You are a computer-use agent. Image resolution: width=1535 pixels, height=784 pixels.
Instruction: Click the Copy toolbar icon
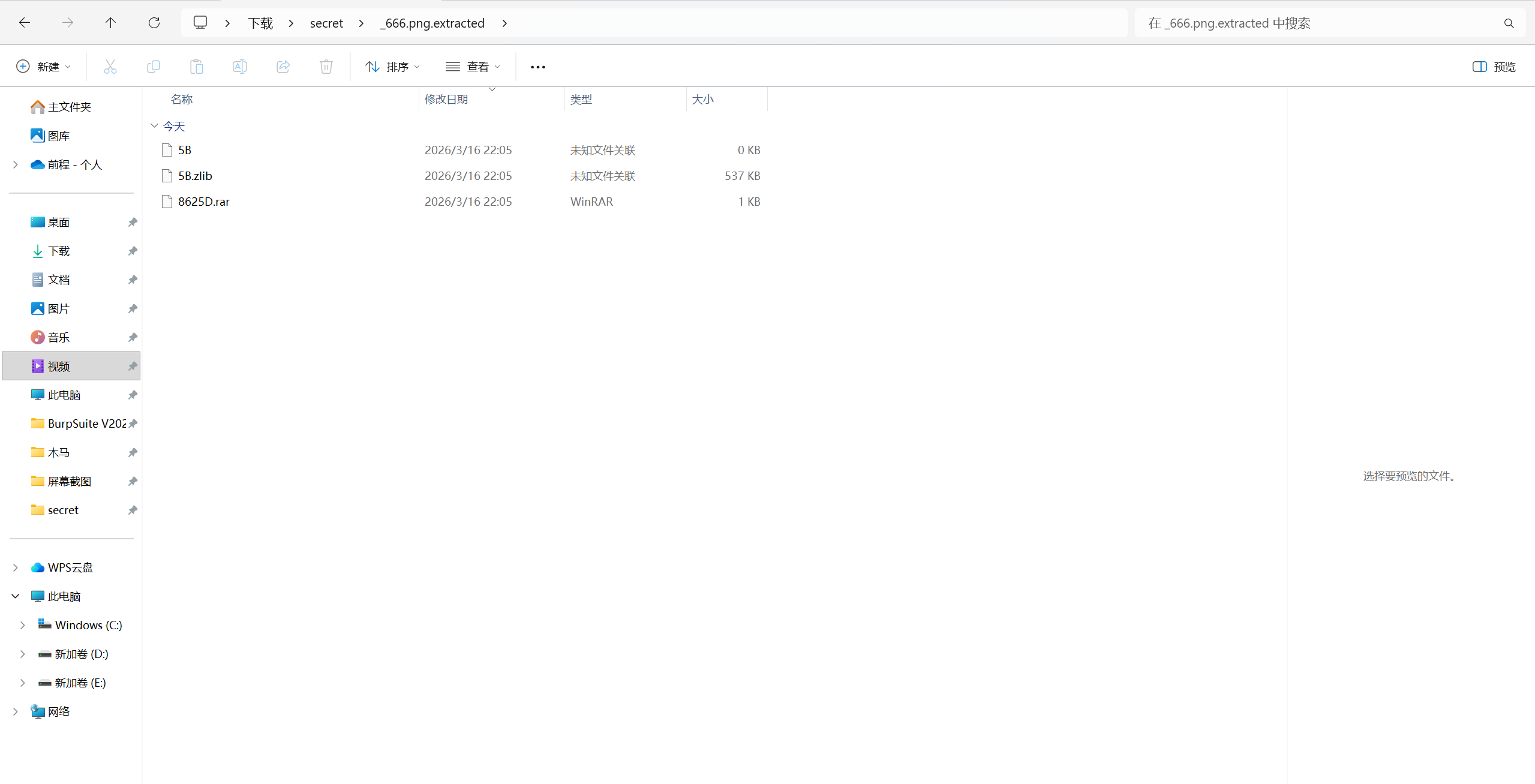[x=154, y=67]
